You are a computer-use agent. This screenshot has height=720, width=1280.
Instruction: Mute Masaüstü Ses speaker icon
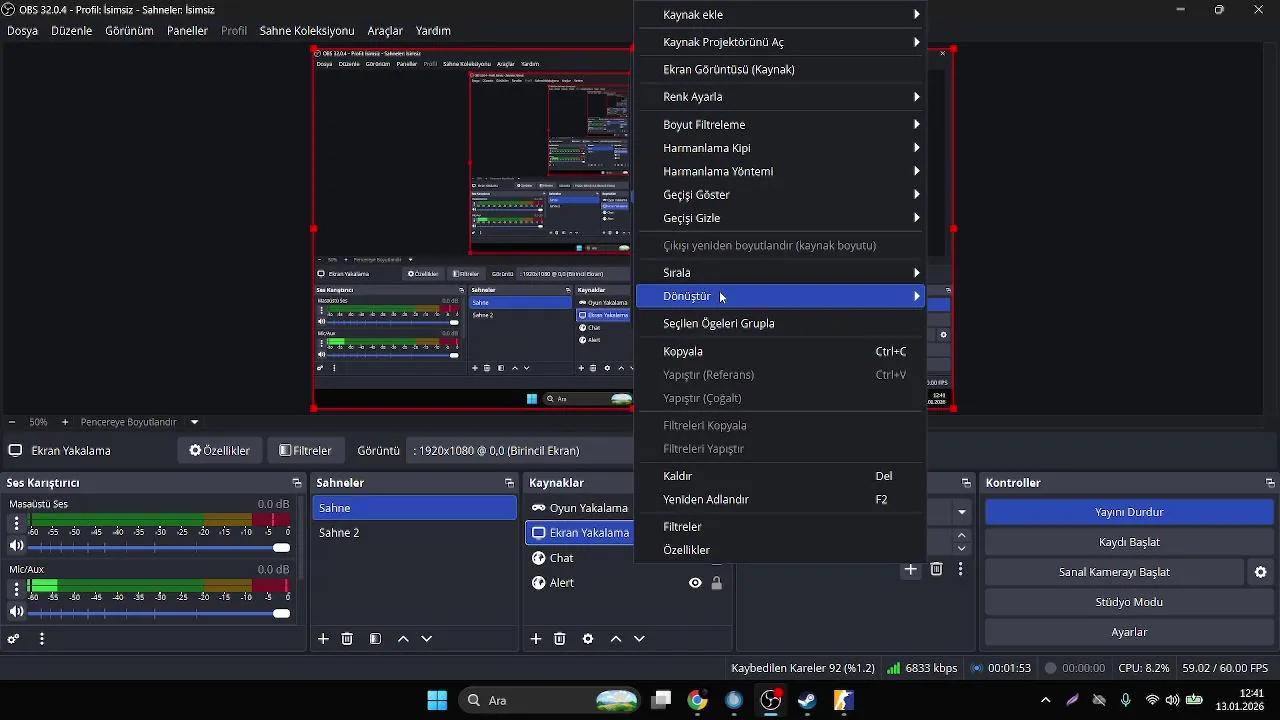pos(16,546)
